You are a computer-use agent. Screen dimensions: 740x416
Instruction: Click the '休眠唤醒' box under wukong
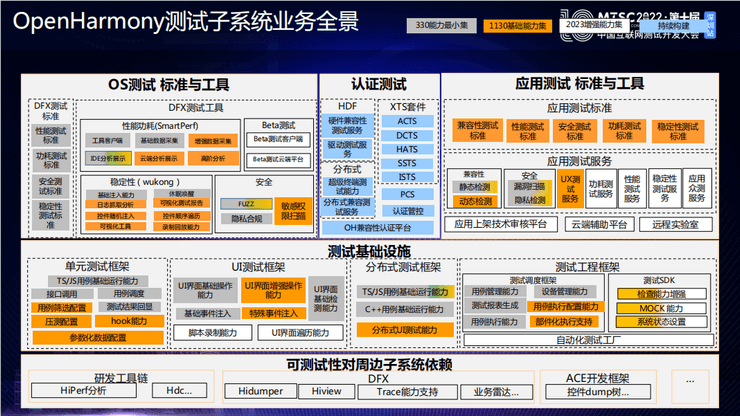pos(181,194)
